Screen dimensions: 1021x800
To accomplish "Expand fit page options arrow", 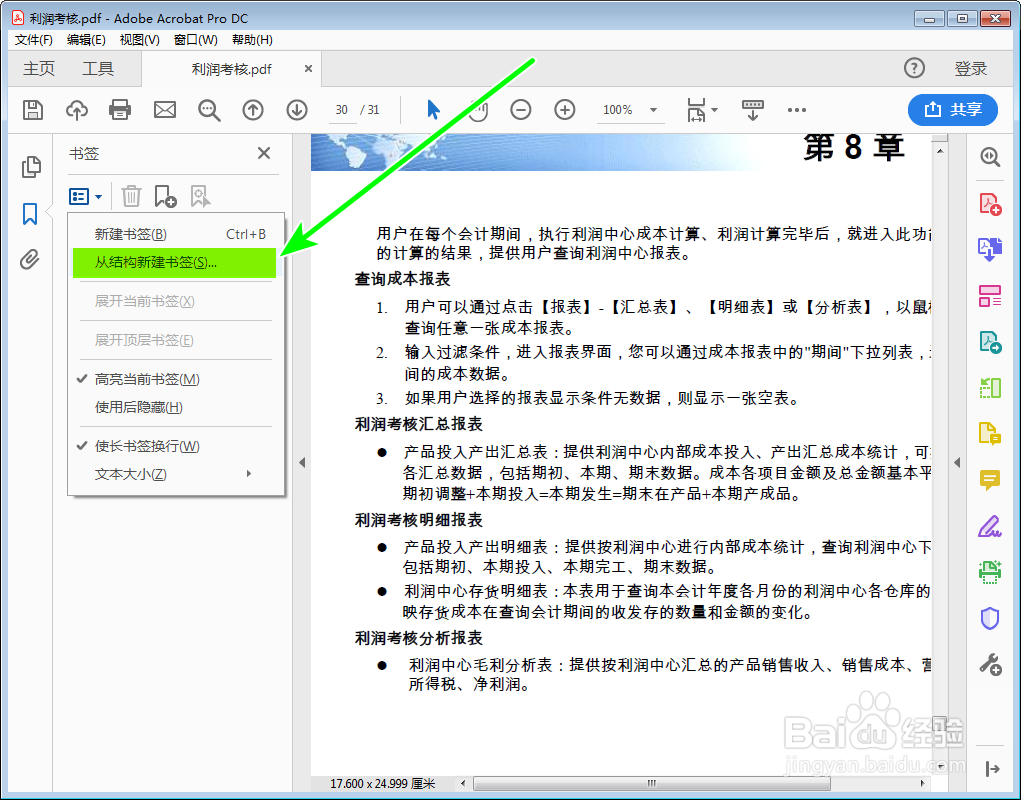I will click(714, 110).
